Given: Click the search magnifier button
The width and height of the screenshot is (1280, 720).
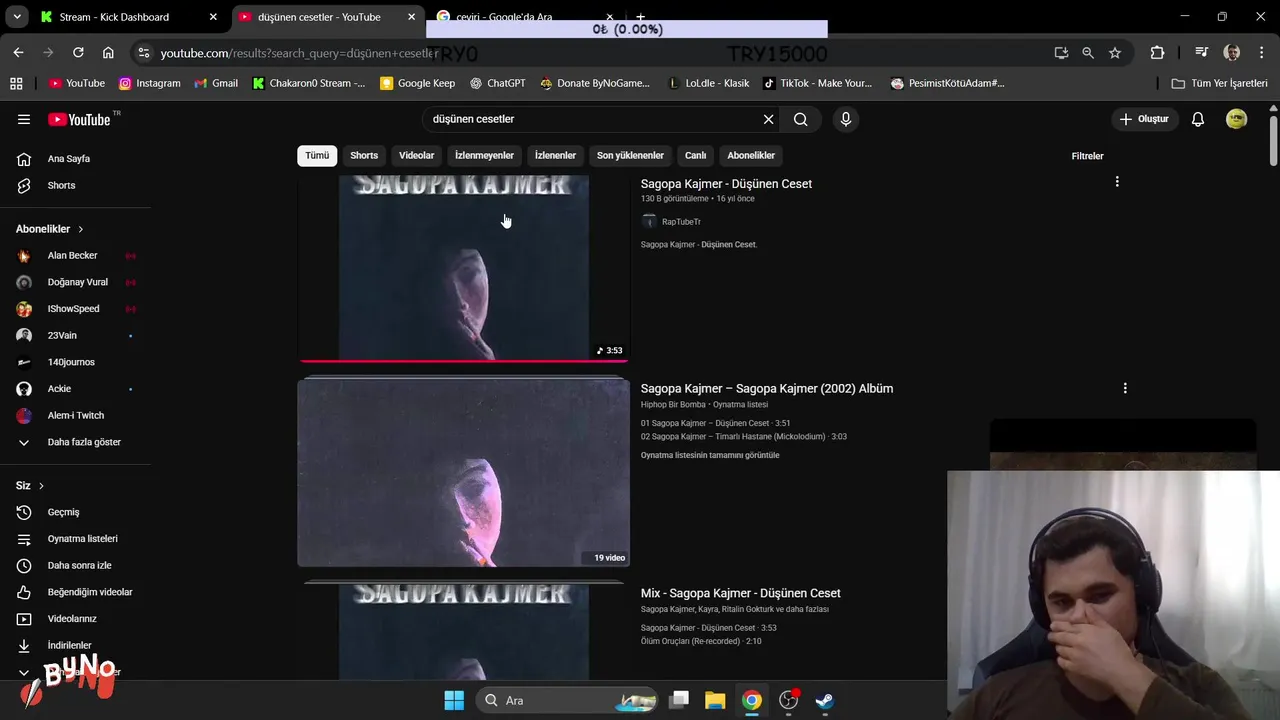Looking at the screenshot, I should coord(801,119).
